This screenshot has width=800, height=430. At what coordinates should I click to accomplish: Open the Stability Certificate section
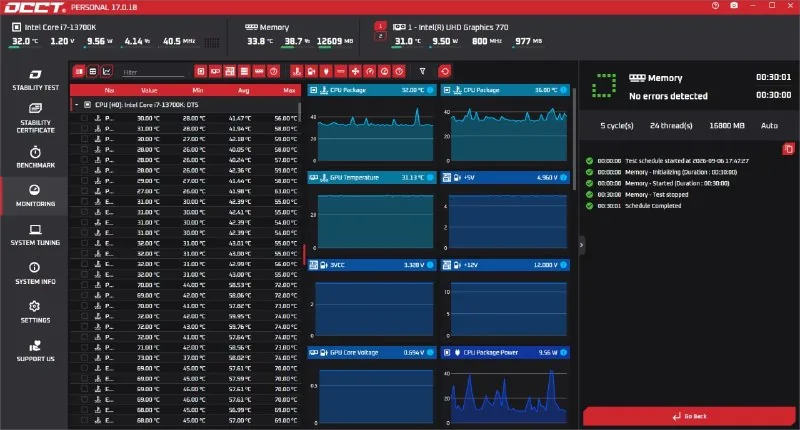(x=35, y=118)
